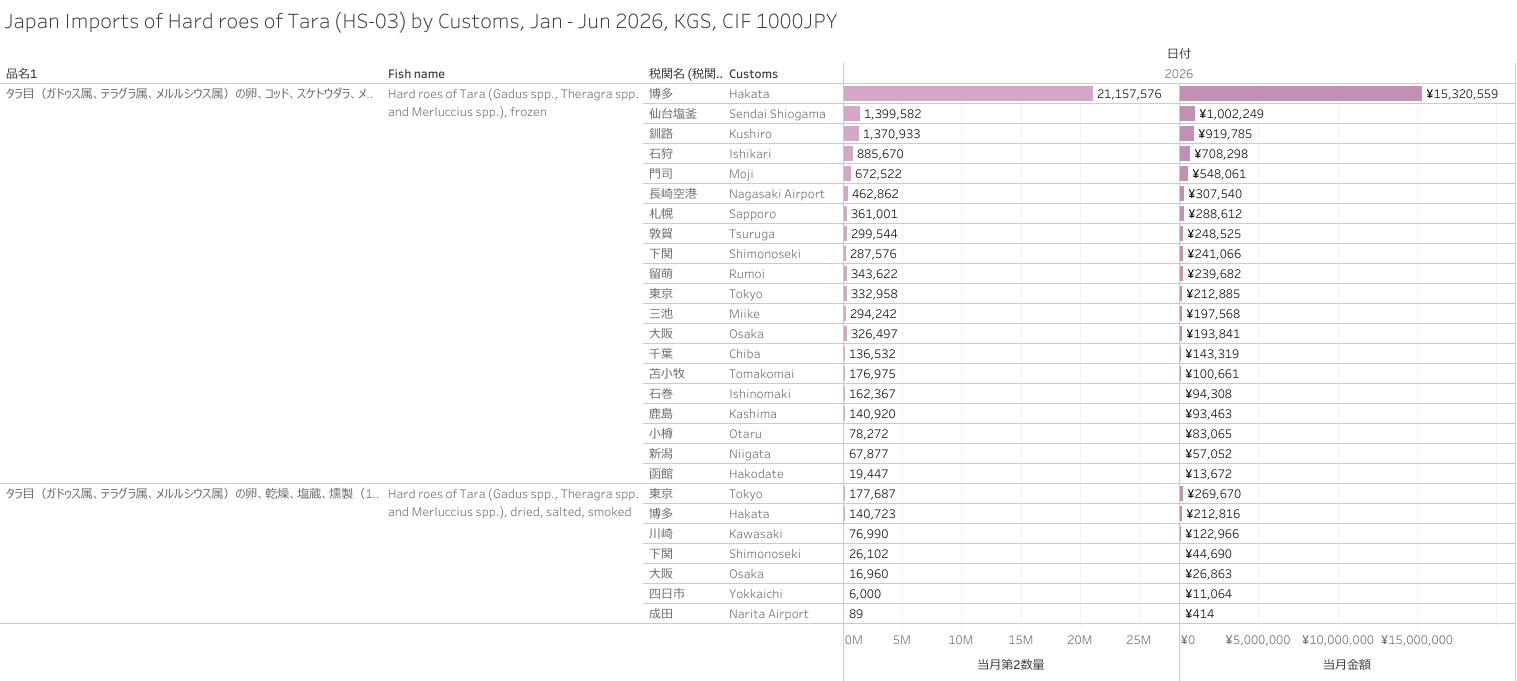Select the 'Tomakomai' customs label
Screen dimensions: 1517x681
(x=760, y=373)
